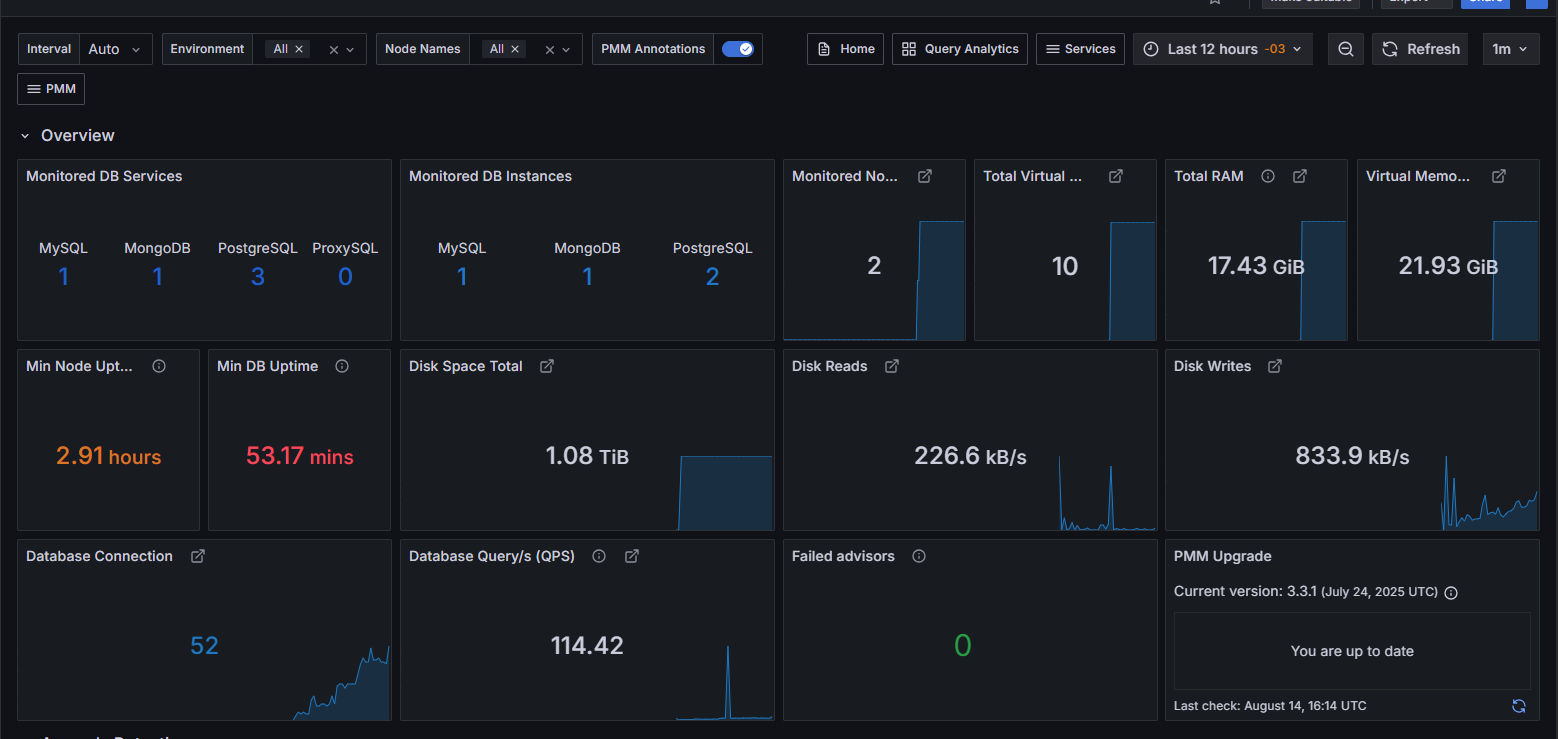Image resolution: width=1558 pixels, height=739 pixels.
Task: Click info icon beside Min DB Uptime
Action: coord(342,366)
